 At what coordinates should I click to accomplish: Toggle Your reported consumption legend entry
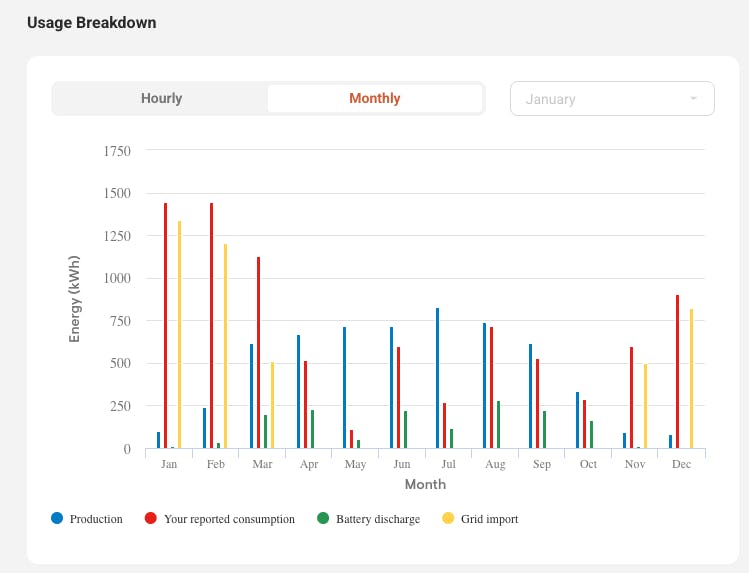click(229, 519)
